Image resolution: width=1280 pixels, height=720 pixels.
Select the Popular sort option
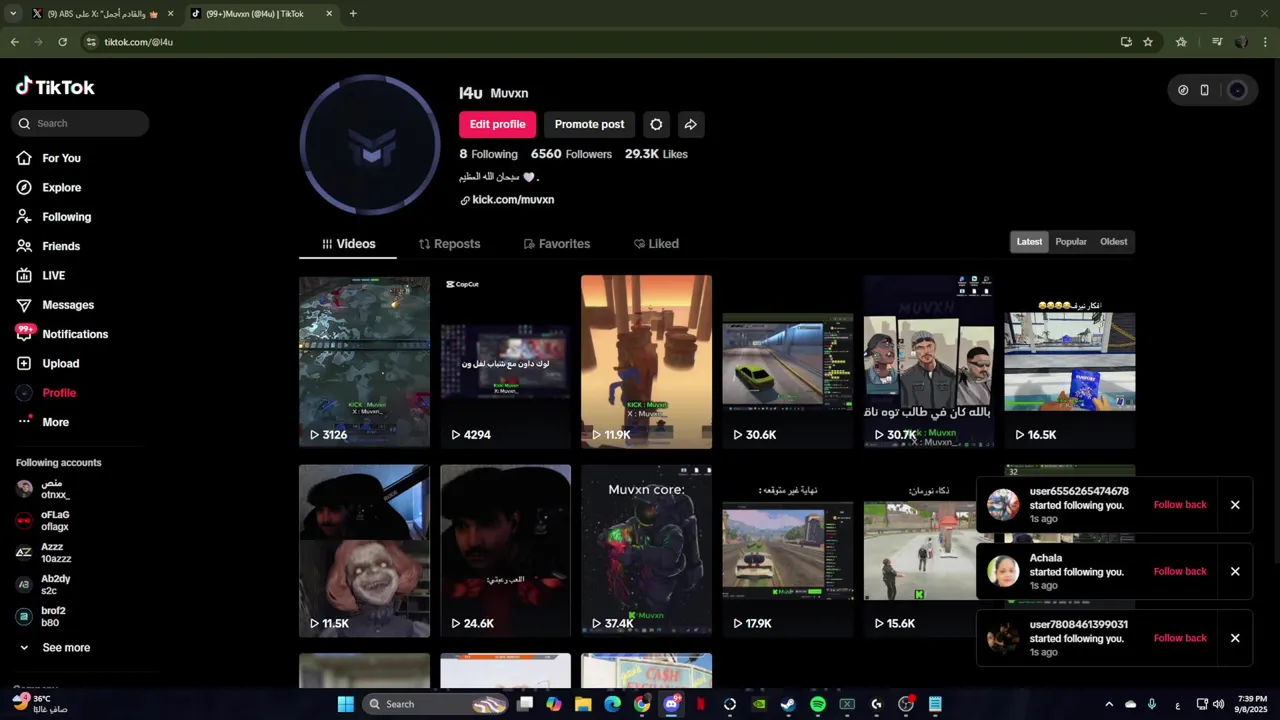1071,242
